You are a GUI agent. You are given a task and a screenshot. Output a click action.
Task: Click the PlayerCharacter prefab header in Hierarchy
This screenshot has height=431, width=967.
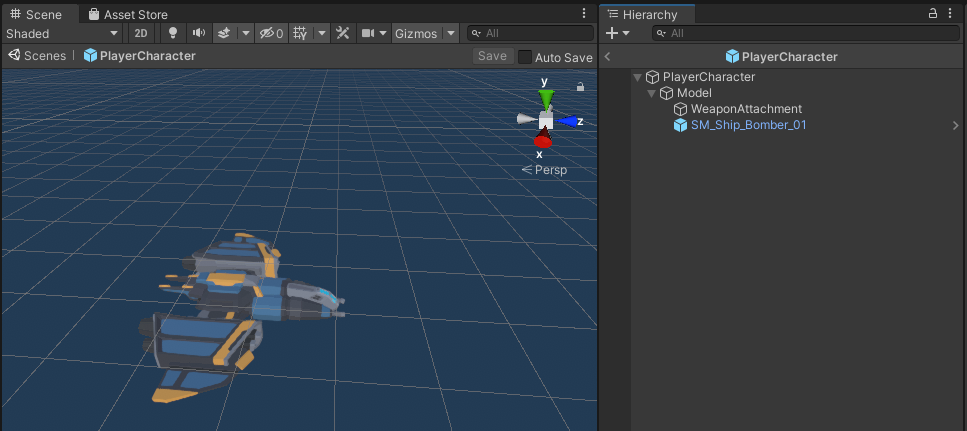pyautogui.click(x=782, y=57)
